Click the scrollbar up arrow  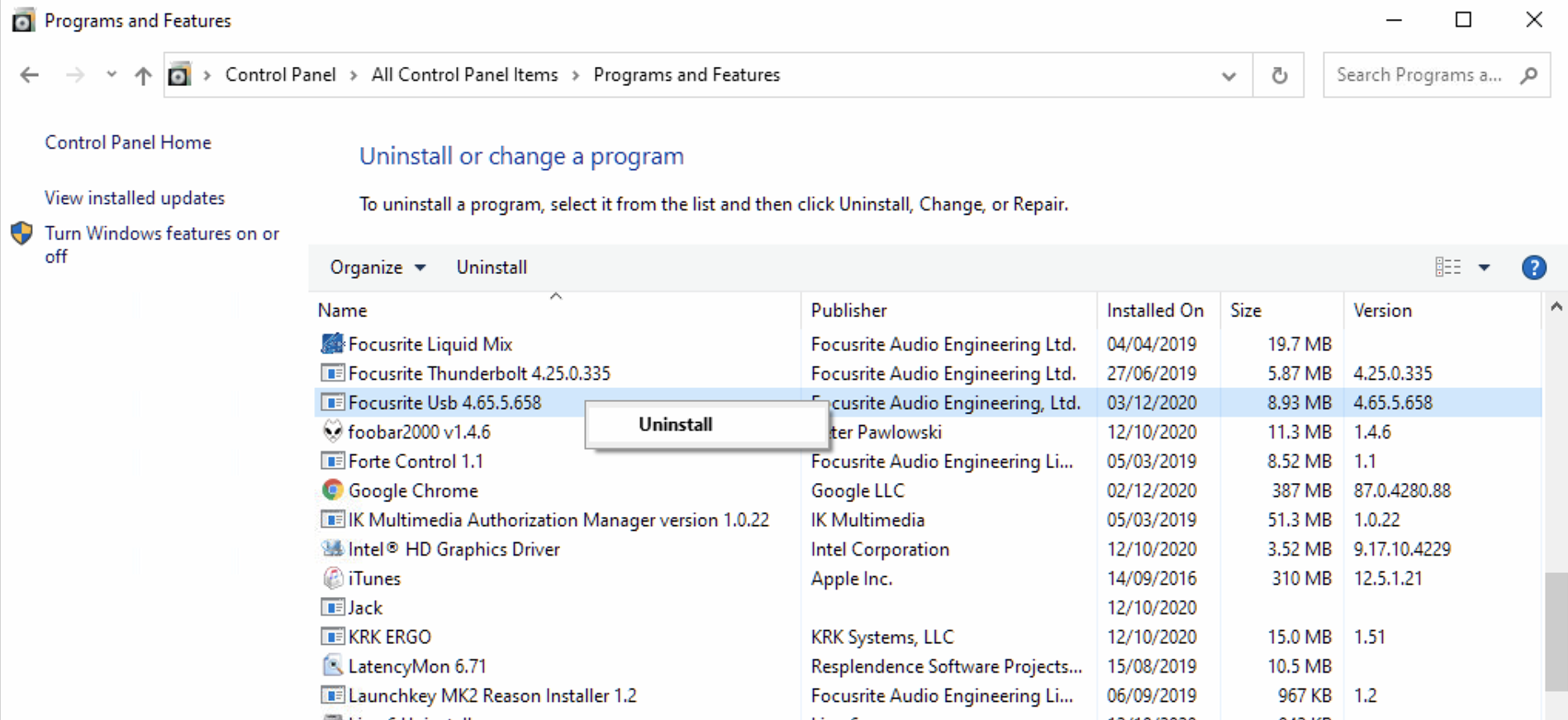(1556, 307)
